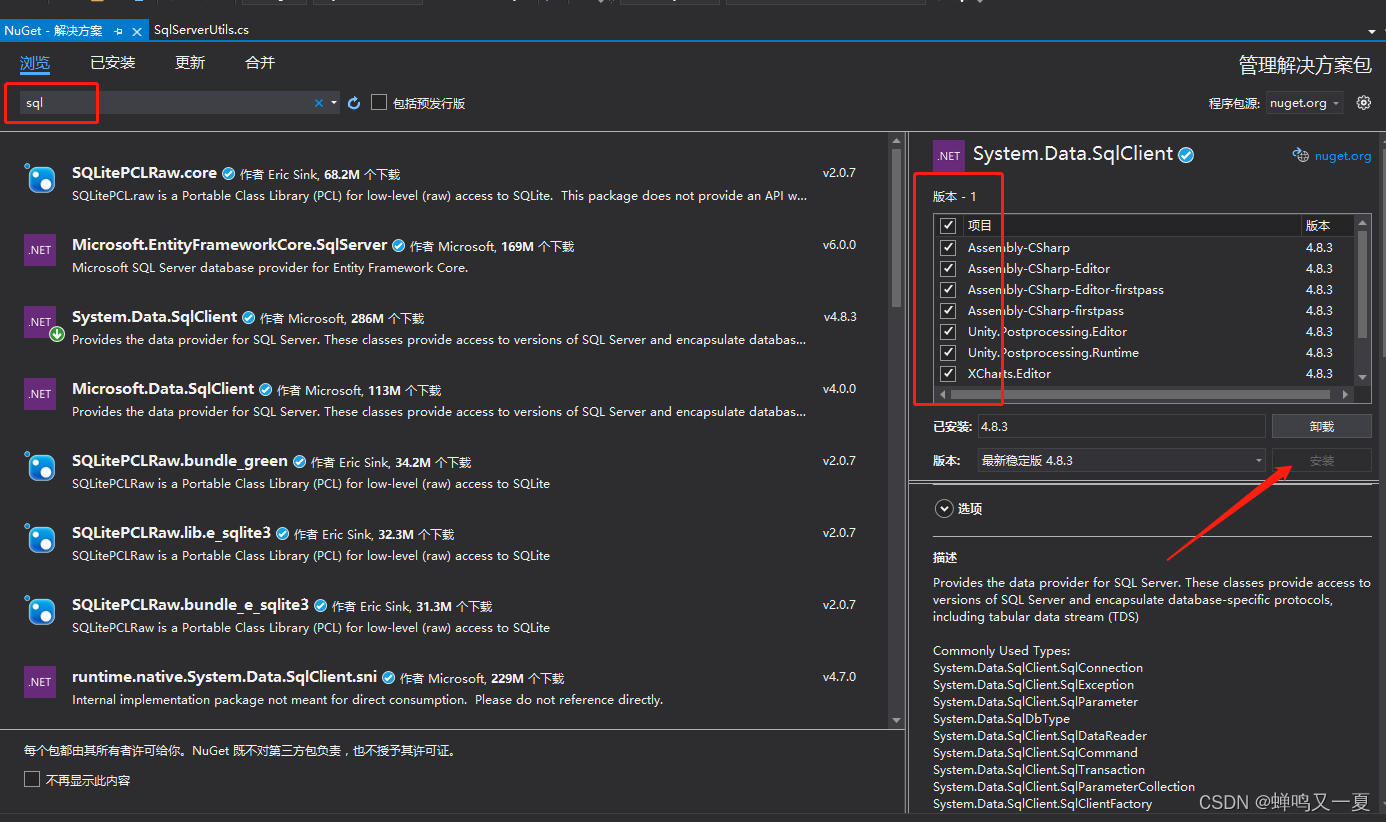Click verified badge in System.Data.SqlClient detail header
This screenshot has width=1386, height=822.
1186,155
